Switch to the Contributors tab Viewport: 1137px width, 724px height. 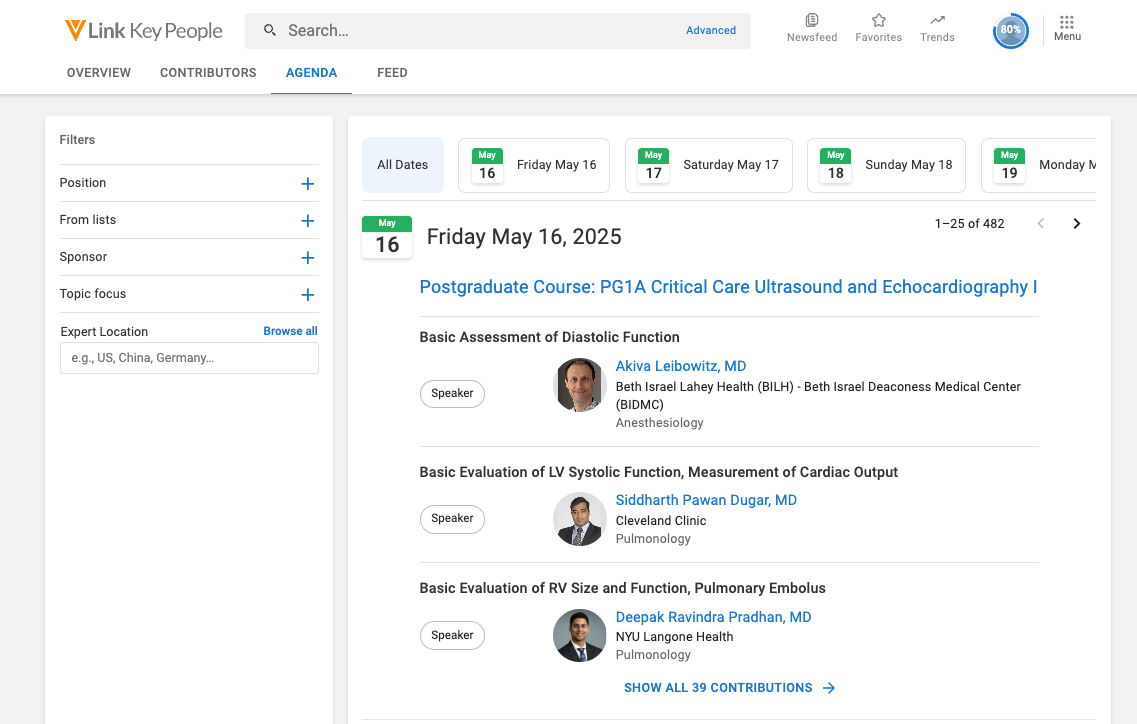tap(208, 73)
